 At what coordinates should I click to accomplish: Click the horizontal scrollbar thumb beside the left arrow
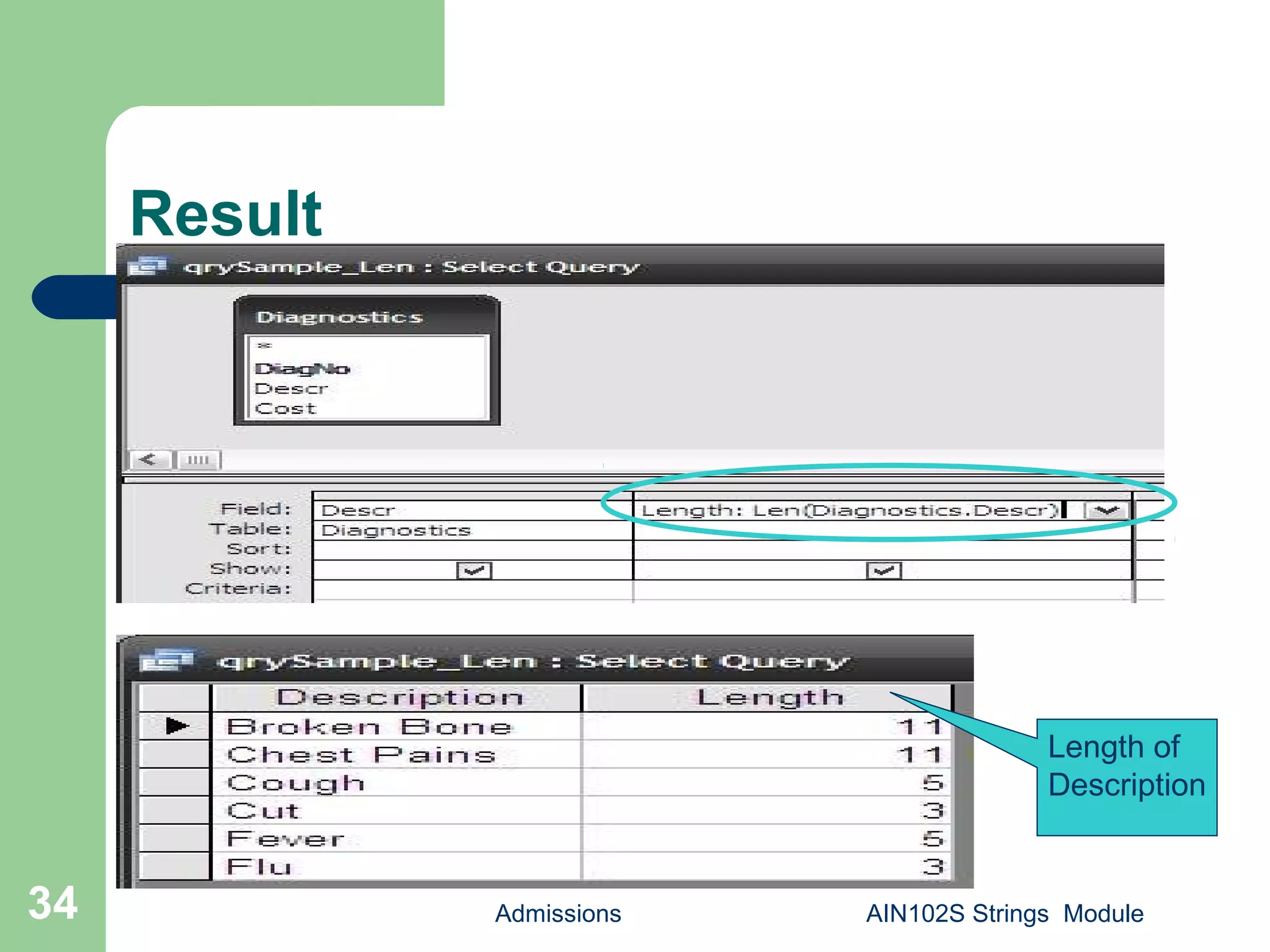tap(198, 459)
